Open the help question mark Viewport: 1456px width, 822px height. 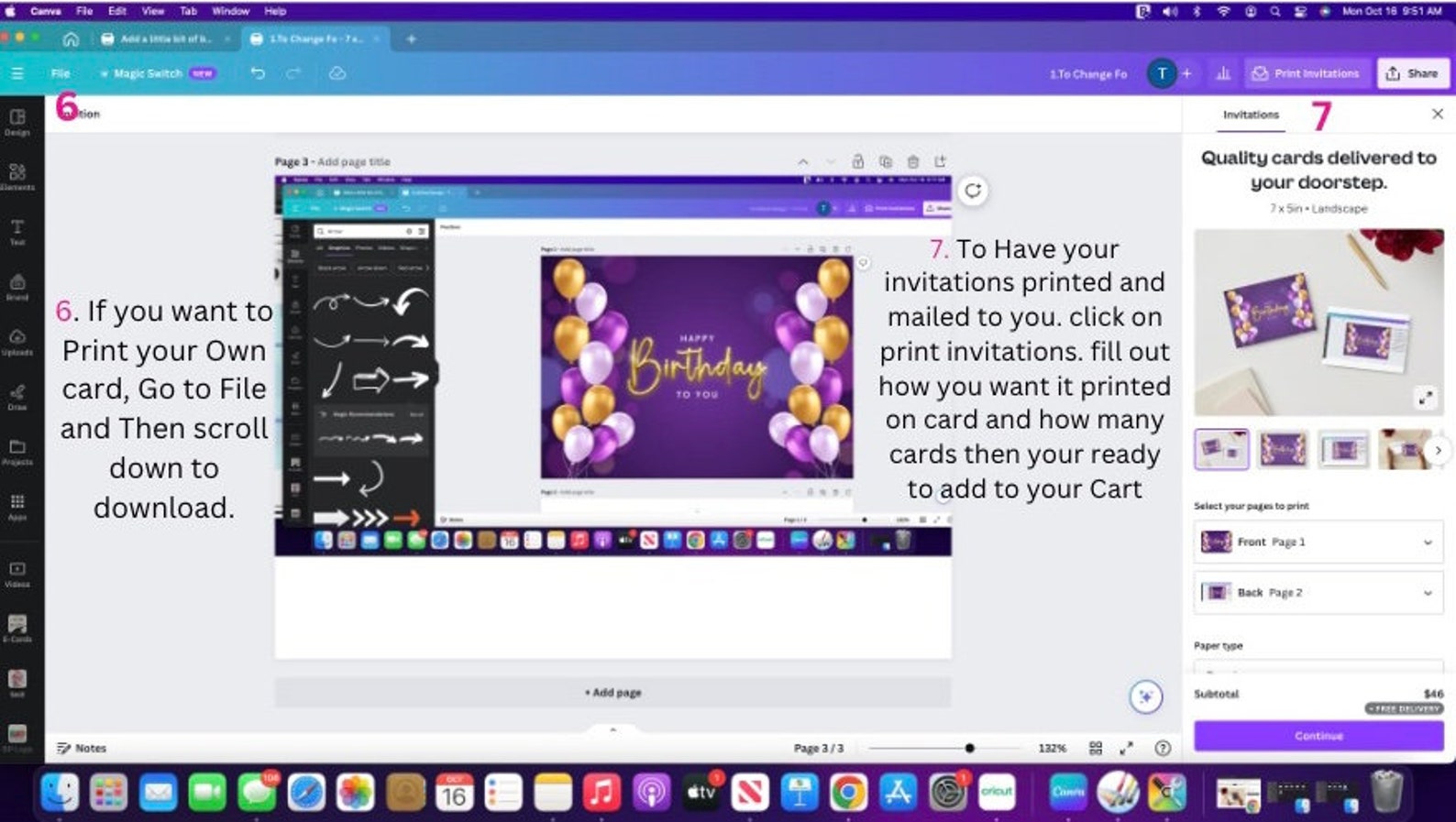click(1163, 749)
